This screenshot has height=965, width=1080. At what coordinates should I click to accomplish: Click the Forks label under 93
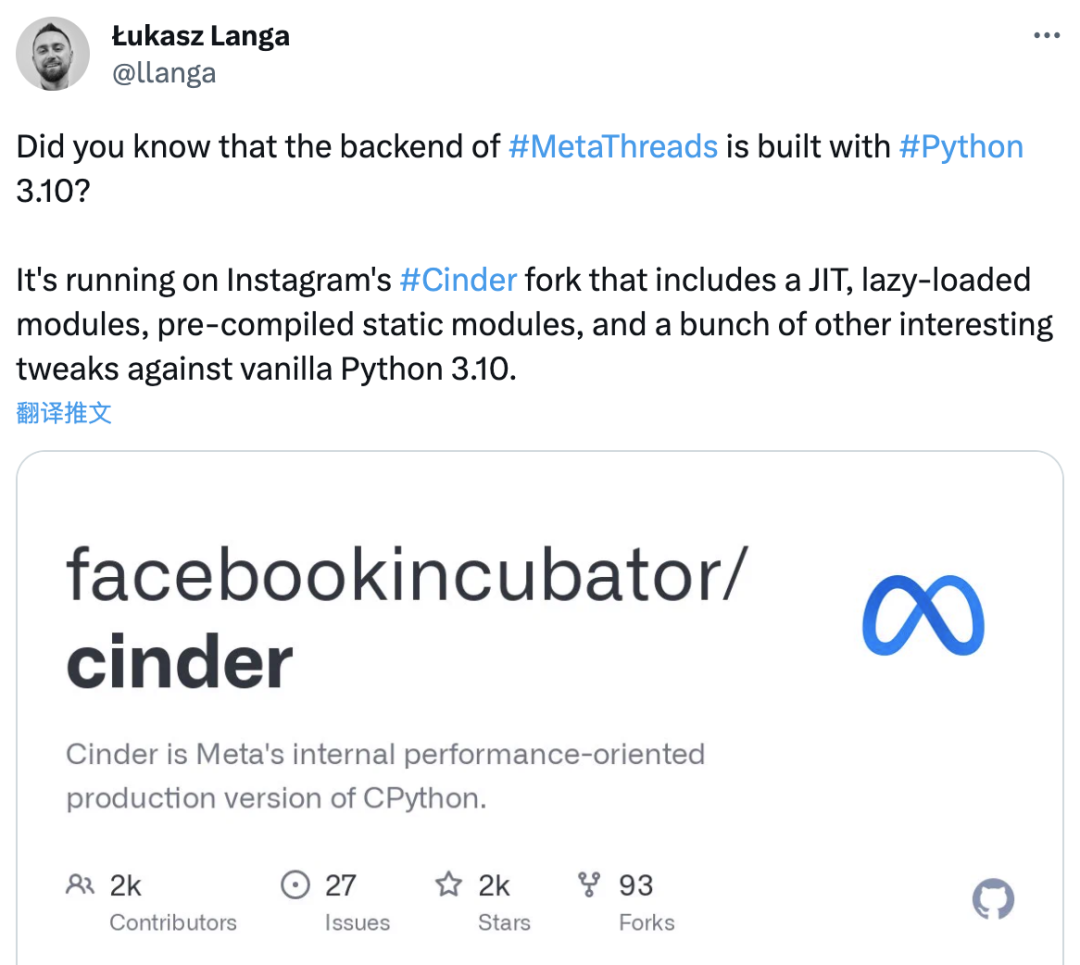pyautogui.click(x=646, y=922)
